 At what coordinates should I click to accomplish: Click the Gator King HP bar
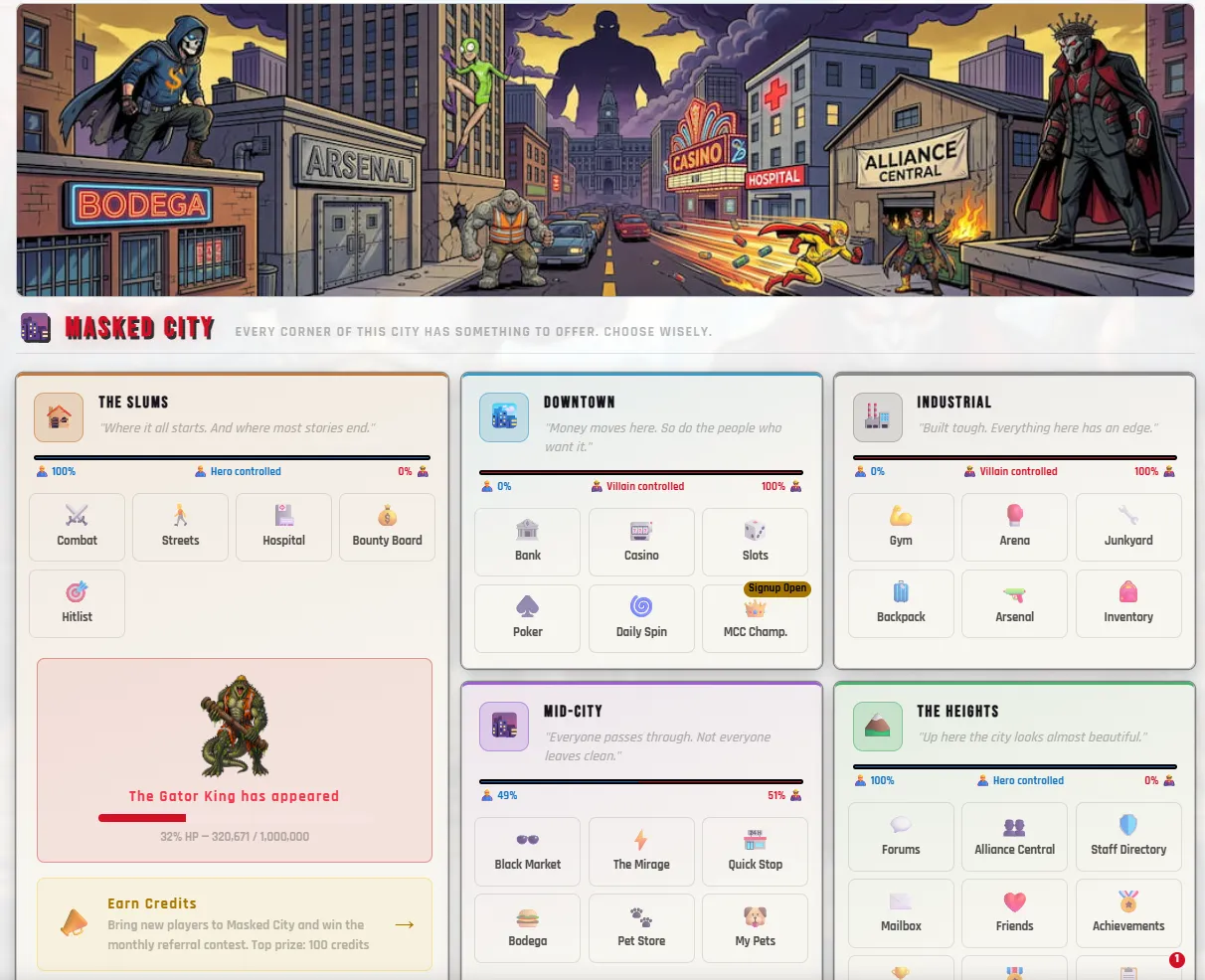click(235, 818)
